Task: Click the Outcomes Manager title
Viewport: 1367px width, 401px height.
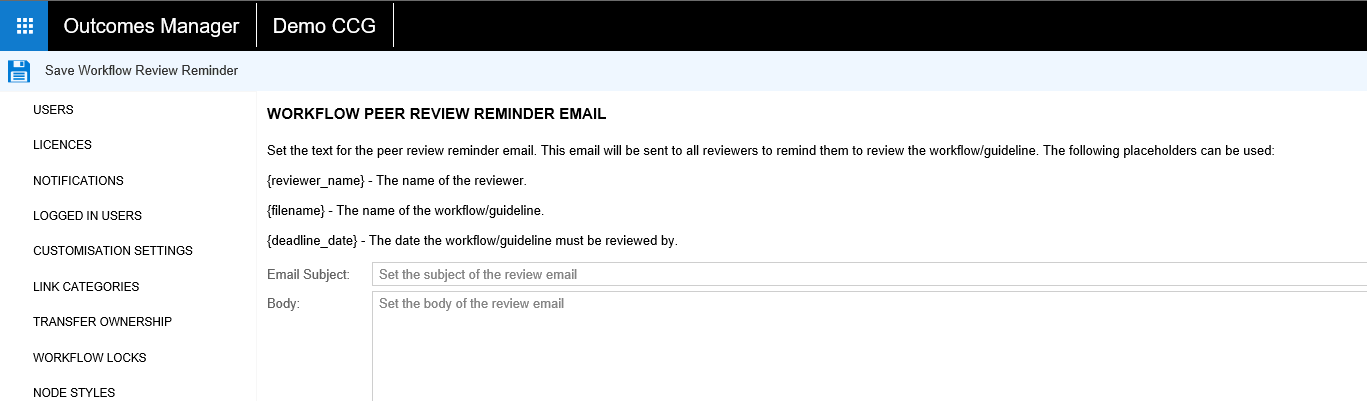Action: tap(151, 26)
